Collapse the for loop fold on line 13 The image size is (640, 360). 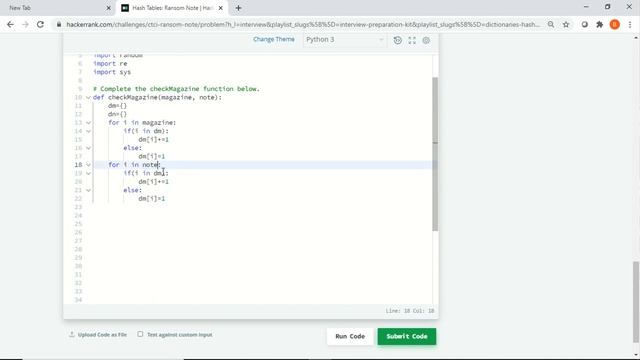(x=88, y=122)
